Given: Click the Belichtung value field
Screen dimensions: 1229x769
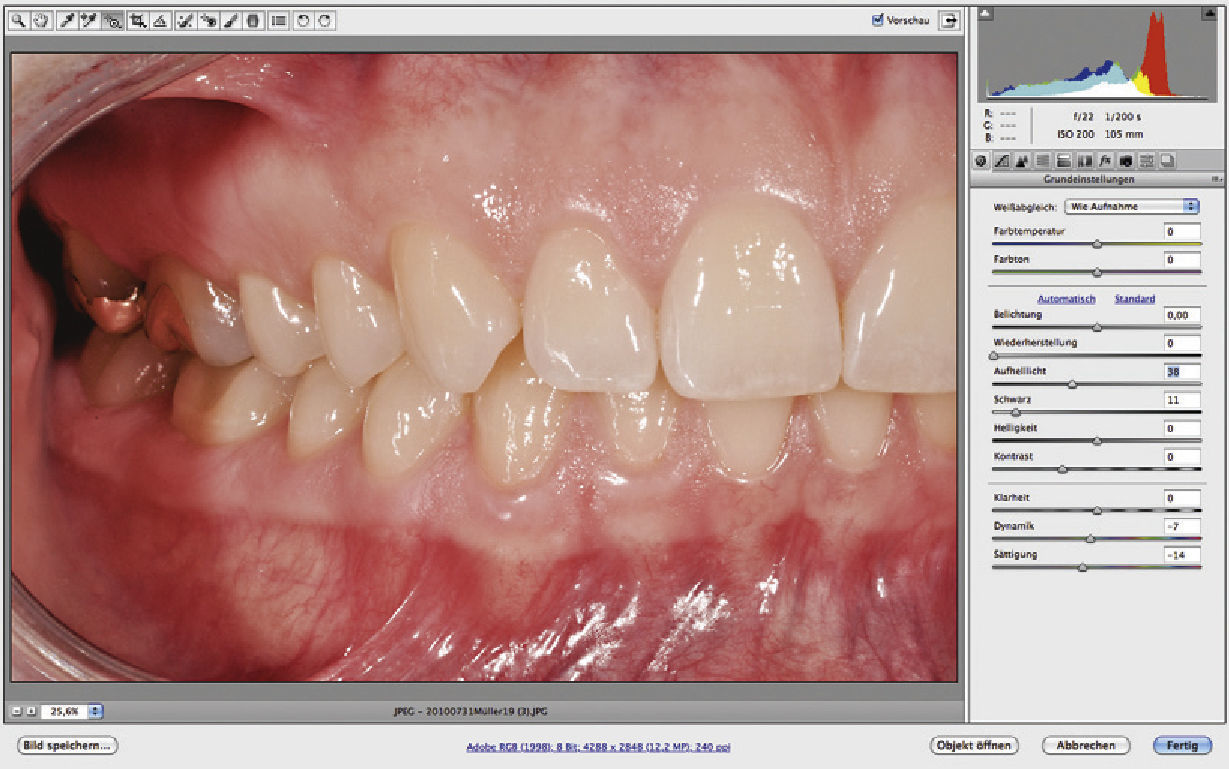Looking at the screenshot, I should click(1182, 315).
